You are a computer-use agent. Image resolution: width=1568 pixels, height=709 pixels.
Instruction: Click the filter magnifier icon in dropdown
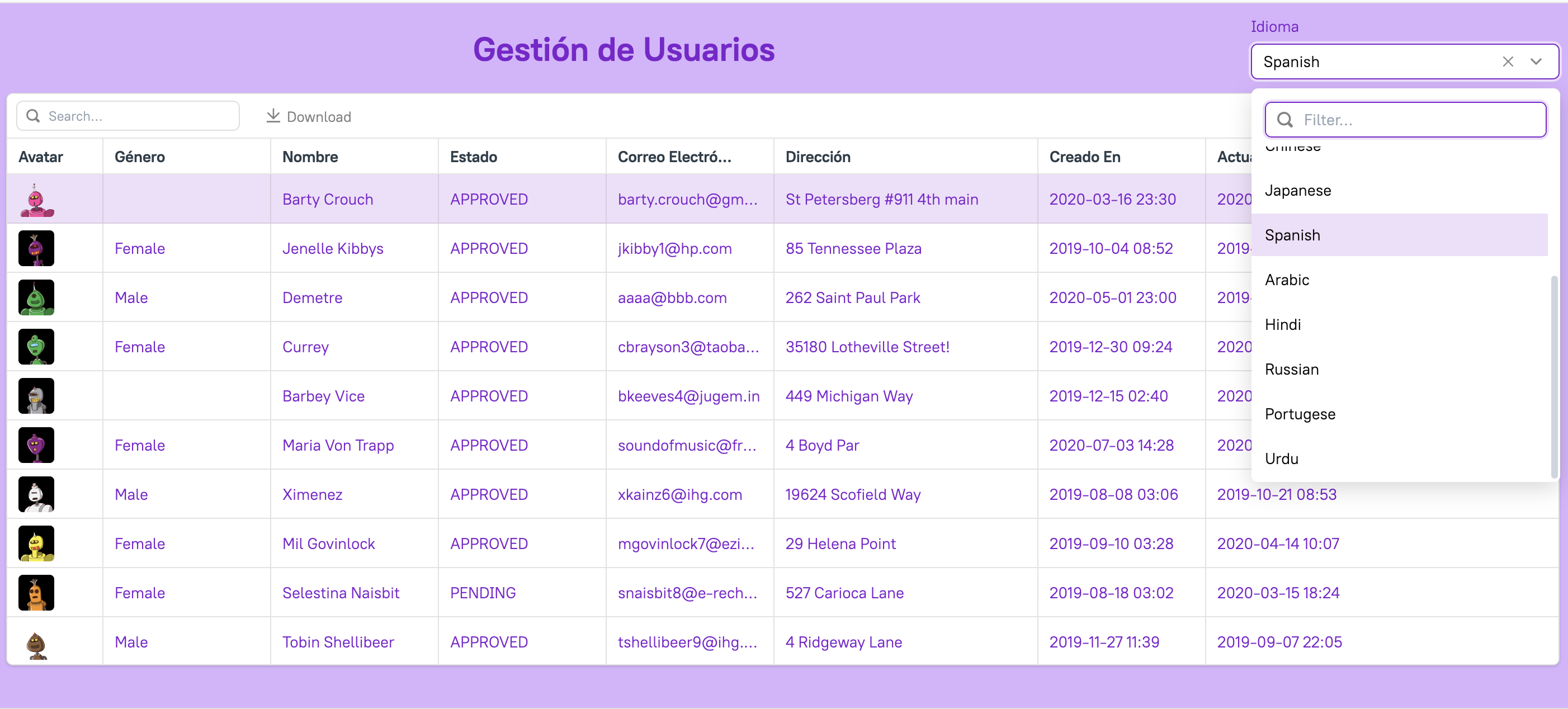coord(1284,120)
